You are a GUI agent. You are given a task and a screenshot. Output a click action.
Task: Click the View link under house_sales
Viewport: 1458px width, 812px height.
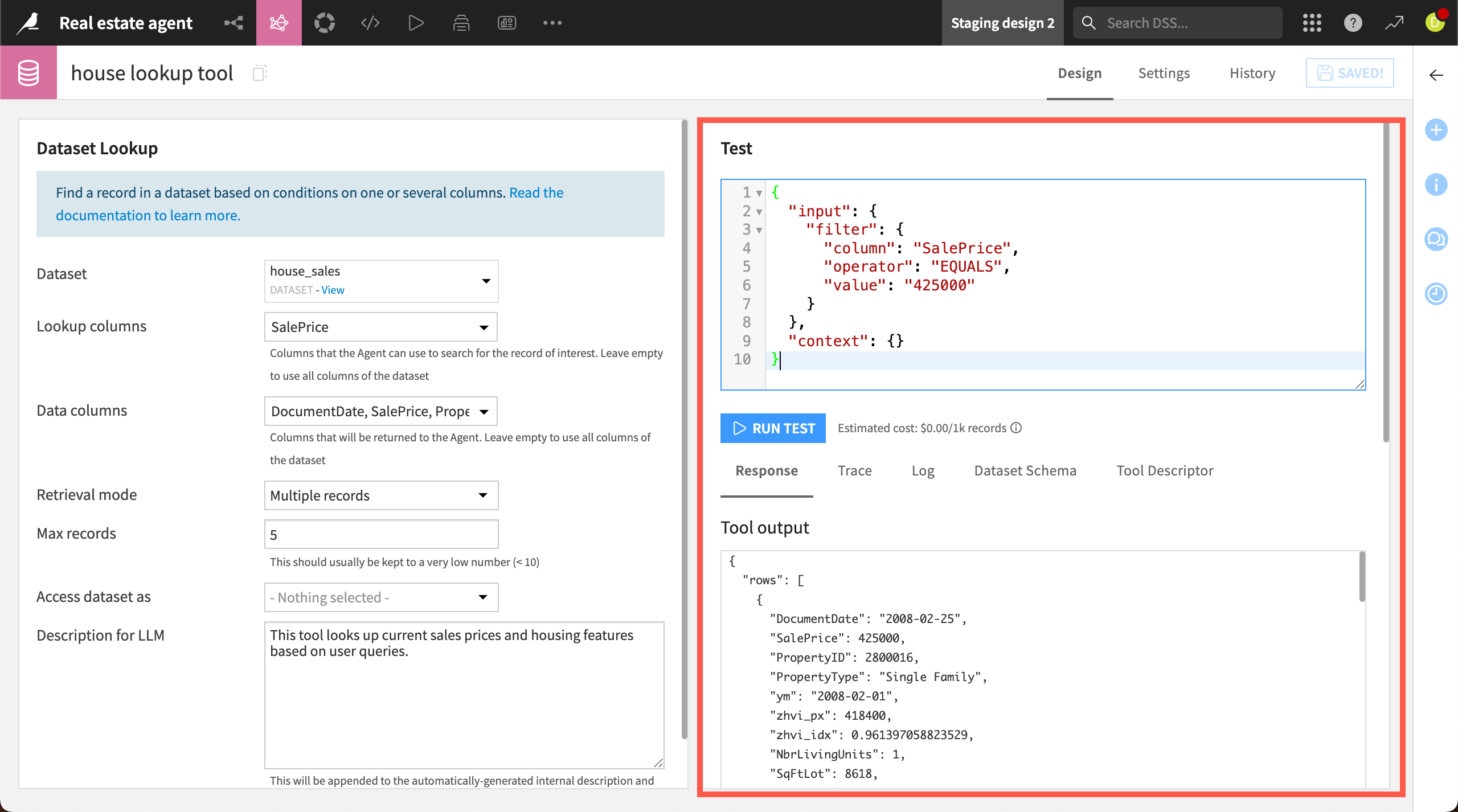(x=333, y=290)
